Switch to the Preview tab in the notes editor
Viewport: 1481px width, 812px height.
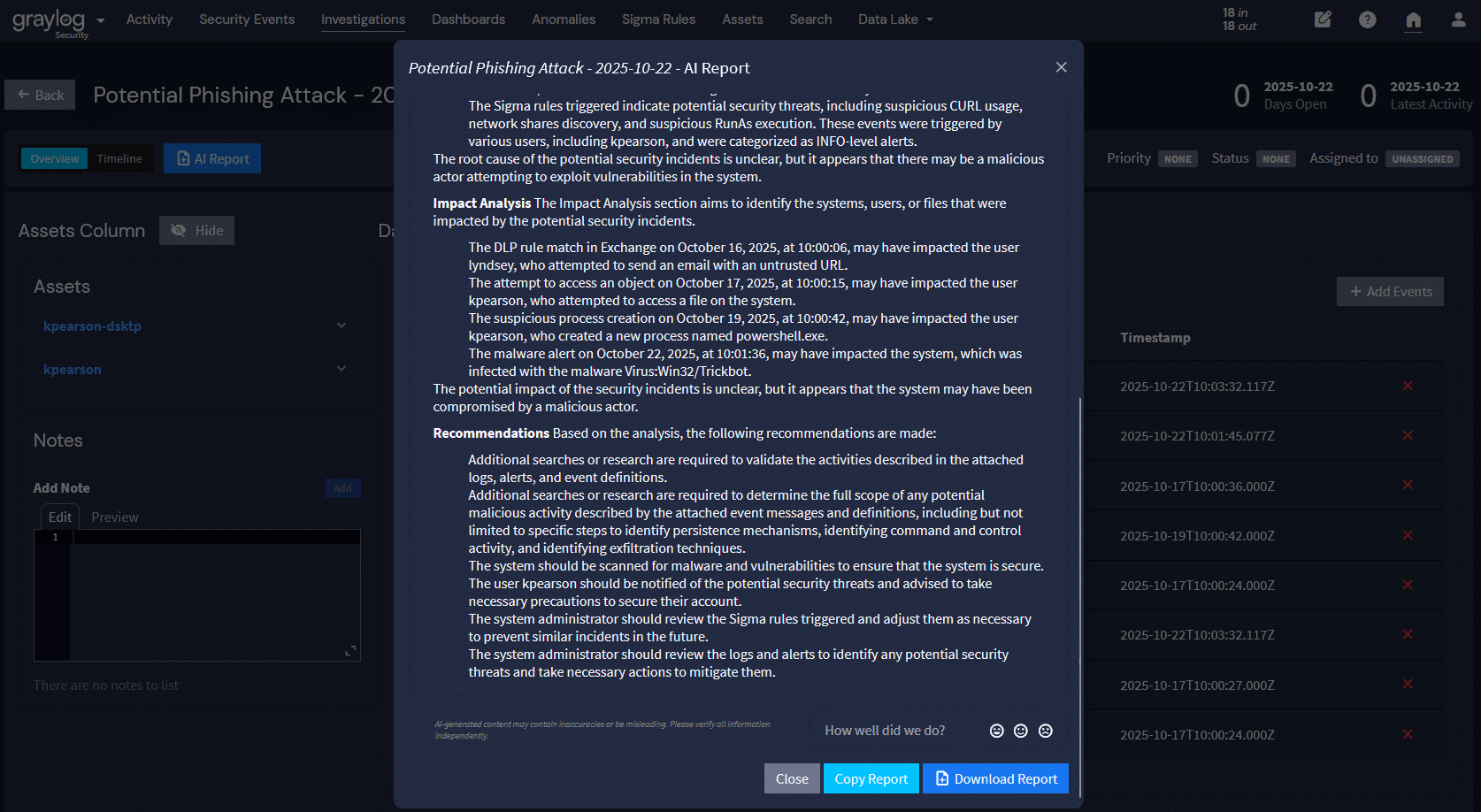[115, 517]
